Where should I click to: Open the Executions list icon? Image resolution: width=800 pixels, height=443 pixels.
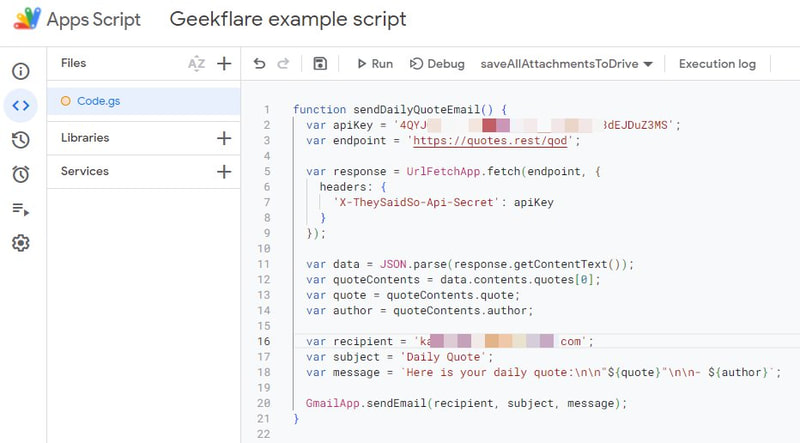click(x=20, y=209)
